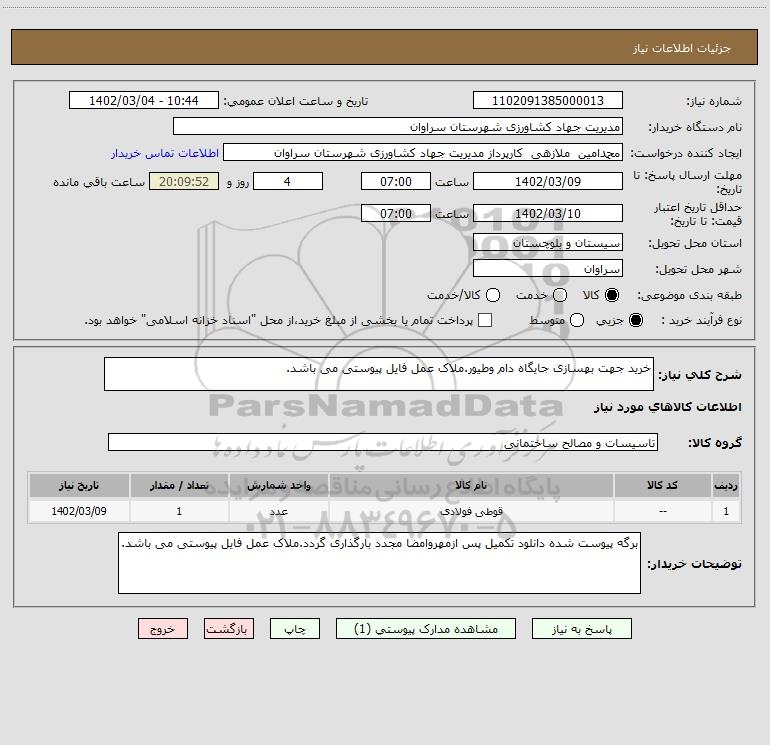The image size is (770, 745).
Task: Click the announcement date field 1402/03/04 - 10:44
Action: click(x=144, y=101)
